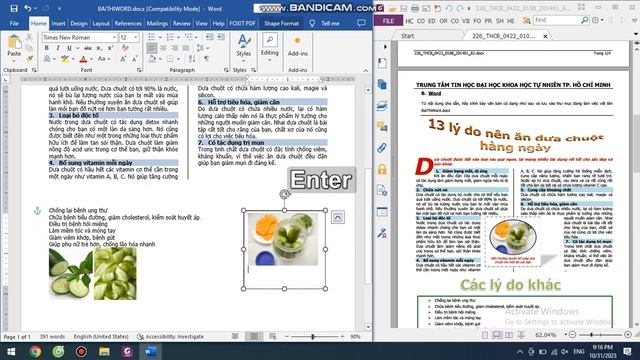Switch to the Layout ribbon tab
Screen dimensions: 640x360
[101, 24]
